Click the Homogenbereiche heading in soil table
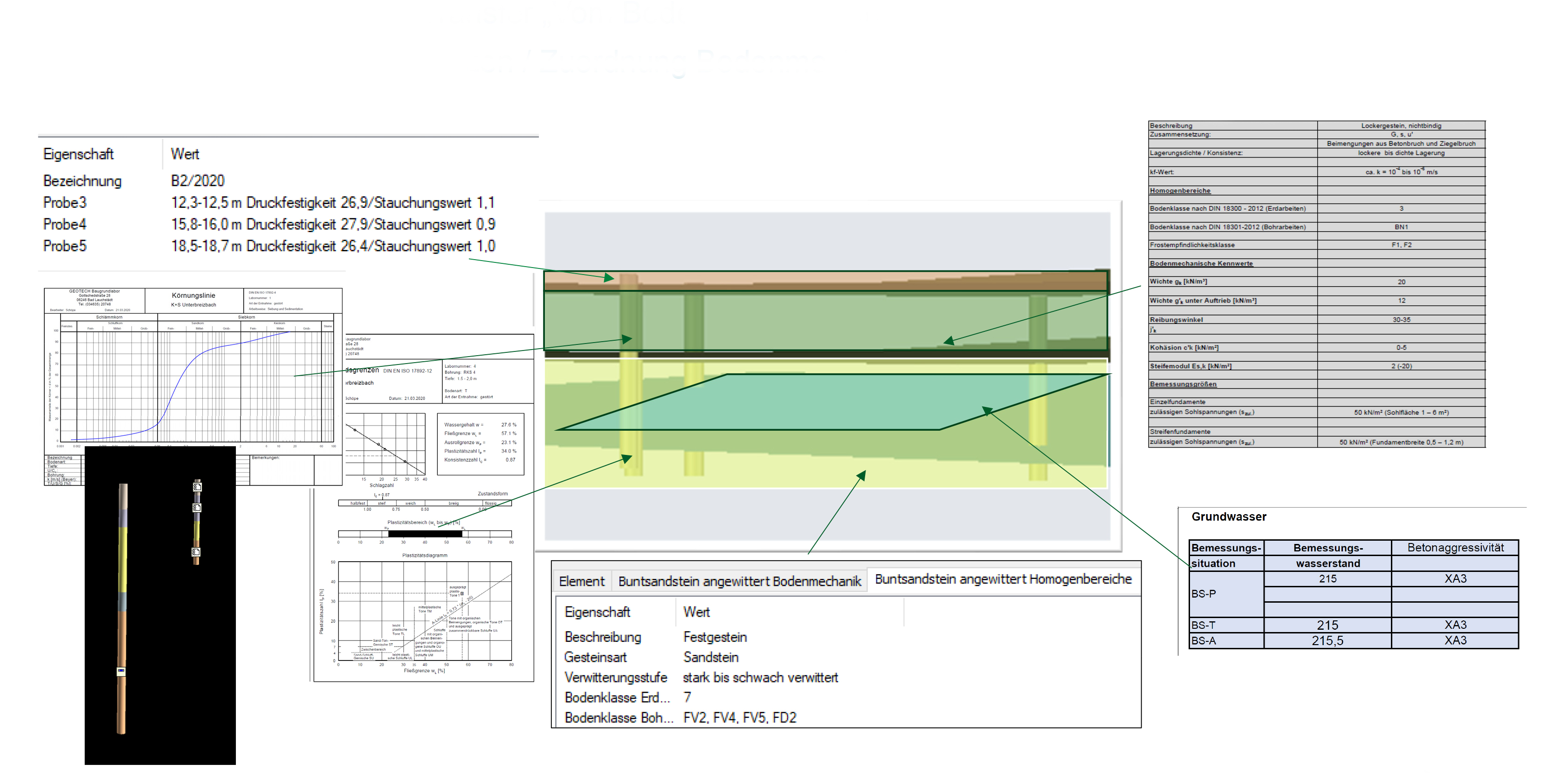The image size is (1541, 784). click(1179, 191)
